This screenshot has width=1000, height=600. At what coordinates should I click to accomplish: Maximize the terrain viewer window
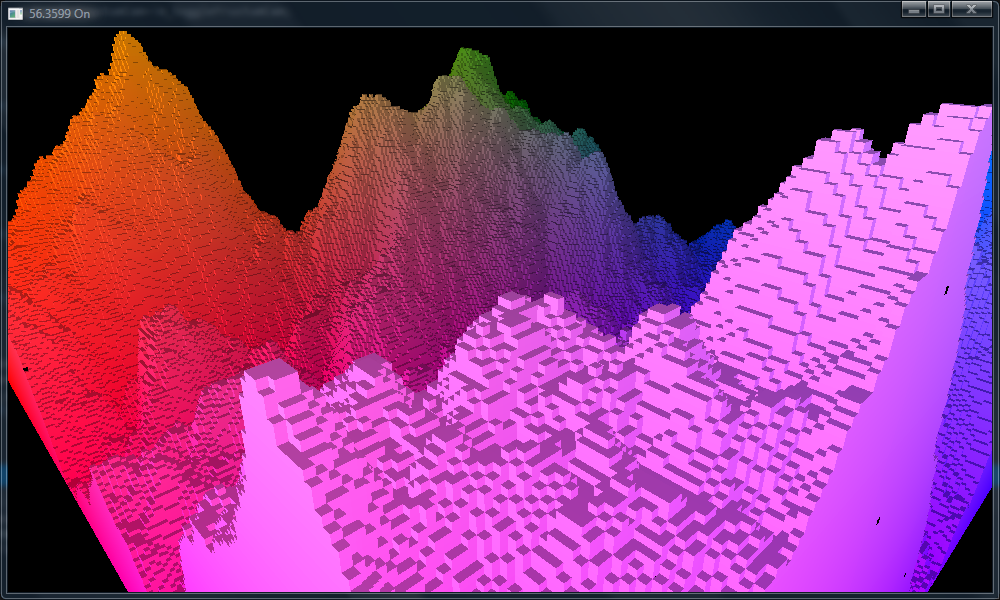939,9
